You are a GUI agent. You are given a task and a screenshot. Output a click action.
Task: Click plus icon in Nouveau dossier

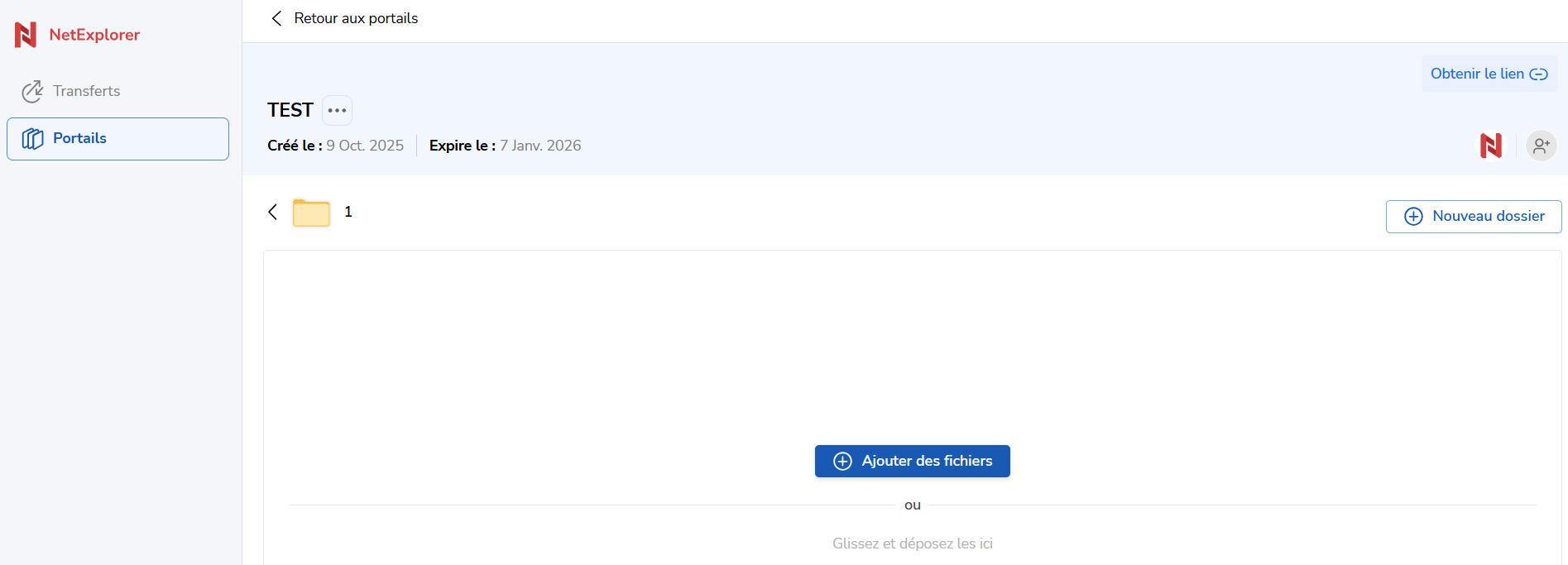(1413, 217)
